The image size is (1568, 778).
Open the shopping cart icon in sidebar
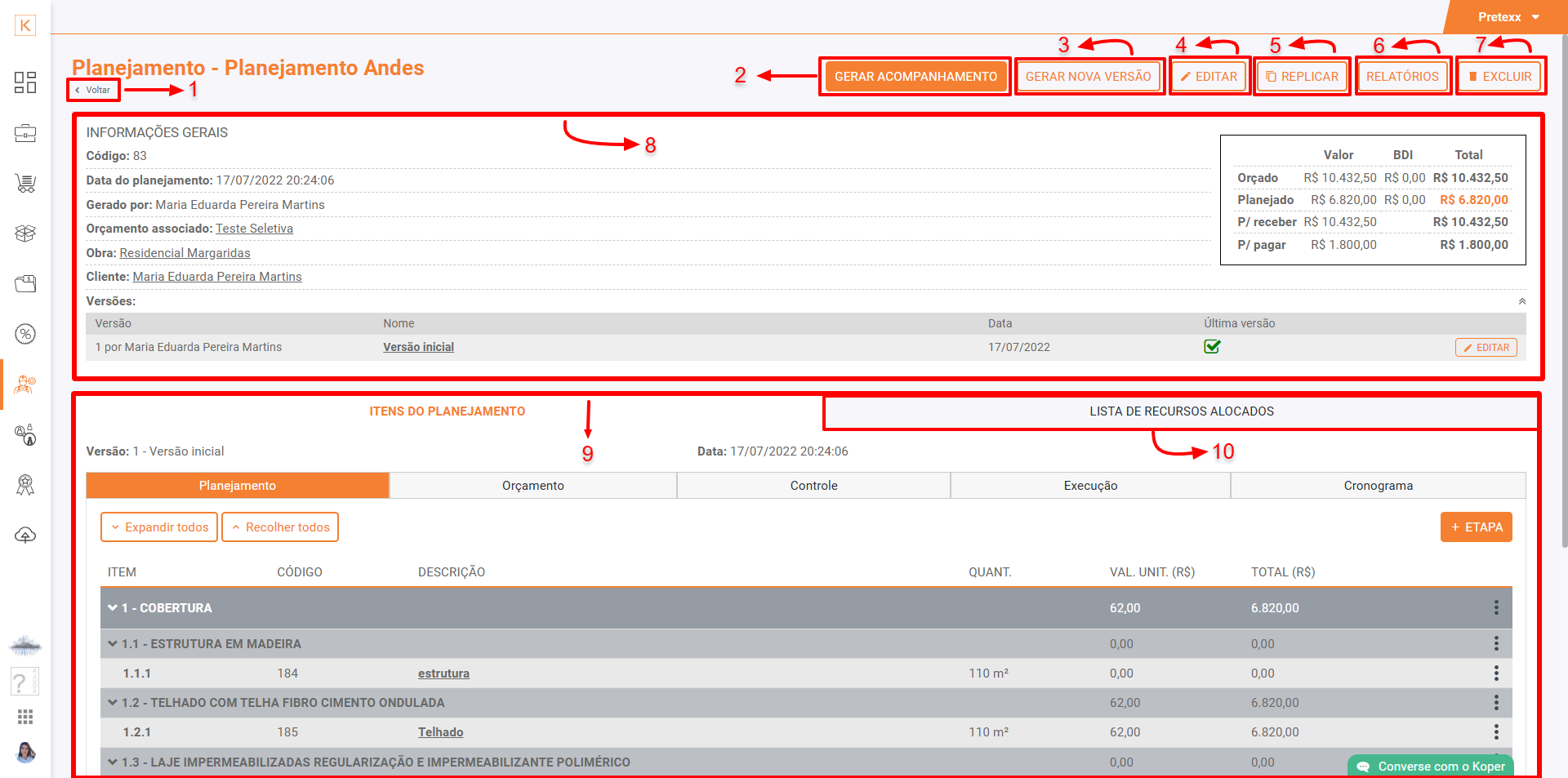(25, 184)
